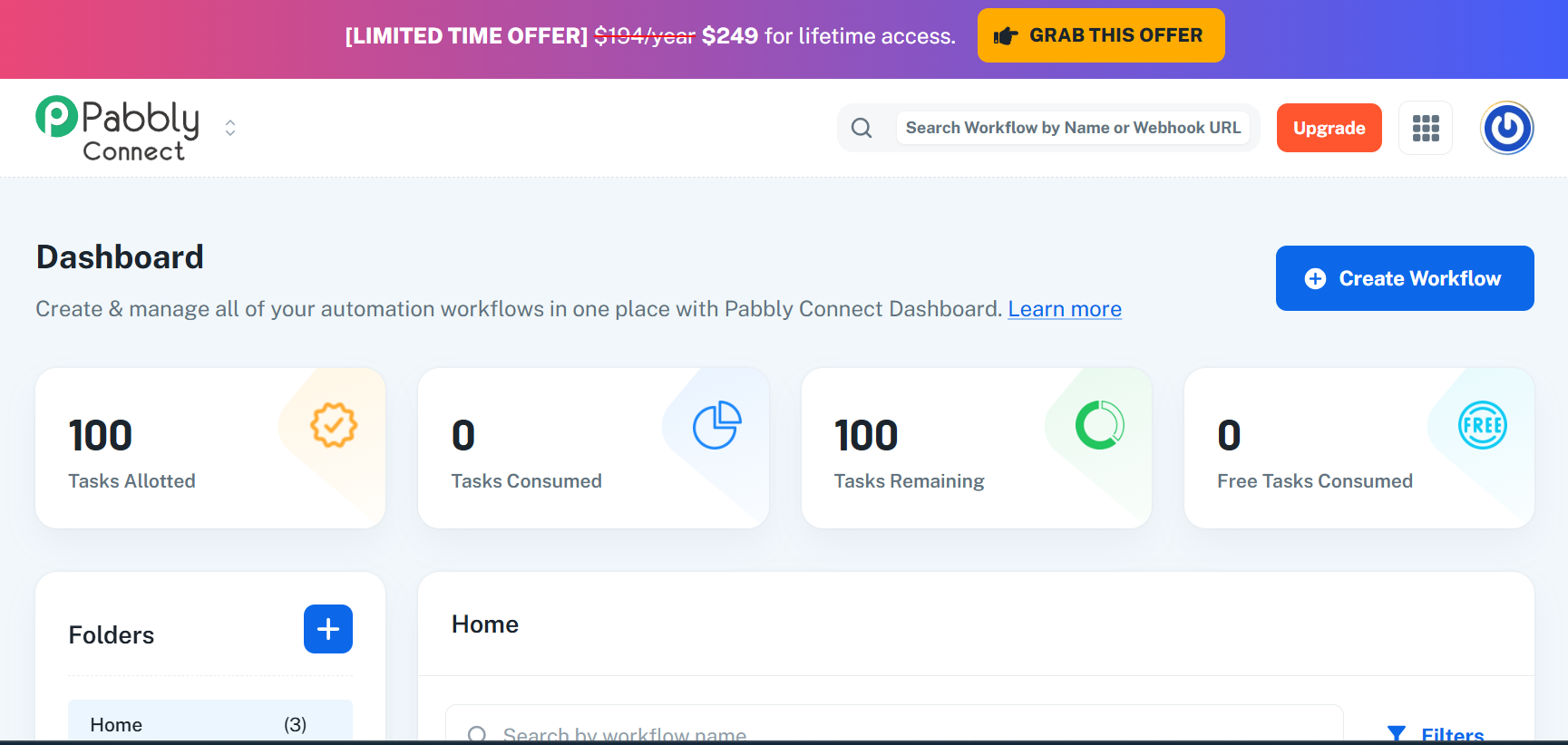1568x745 pixels.
Task: Click the $249 price text in banner
Action: point(730,36)
